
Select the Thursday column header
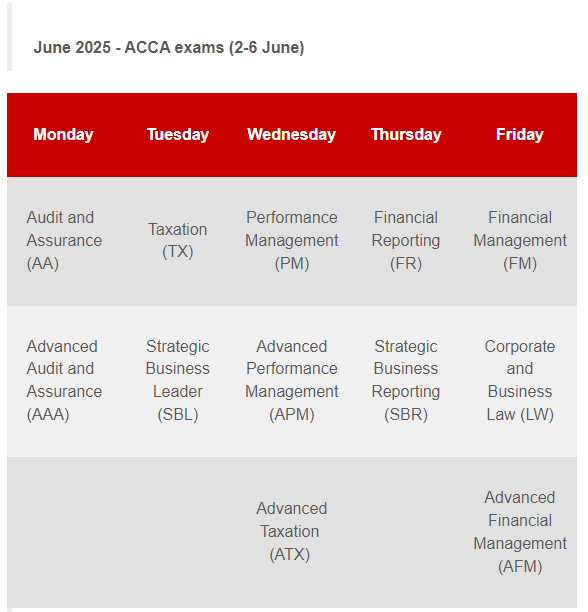coord(406,135)
